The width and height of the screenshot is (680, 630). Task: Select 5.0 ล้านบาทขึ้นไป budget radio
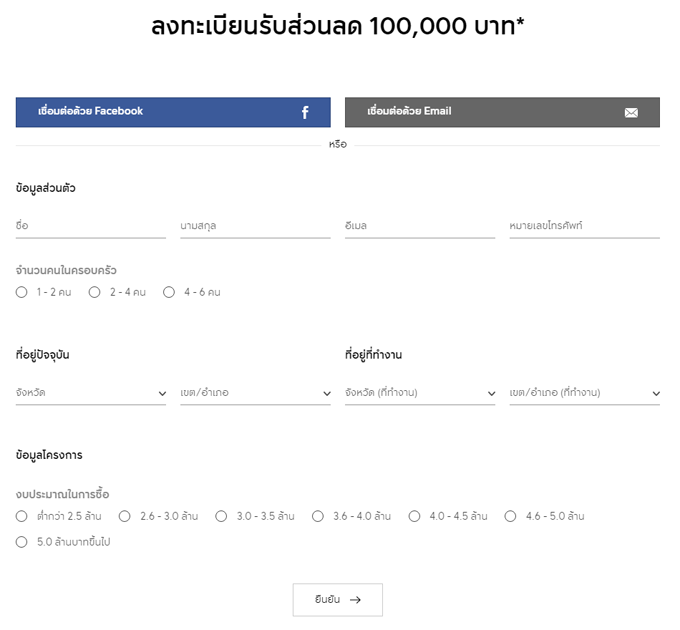point(22,542)
